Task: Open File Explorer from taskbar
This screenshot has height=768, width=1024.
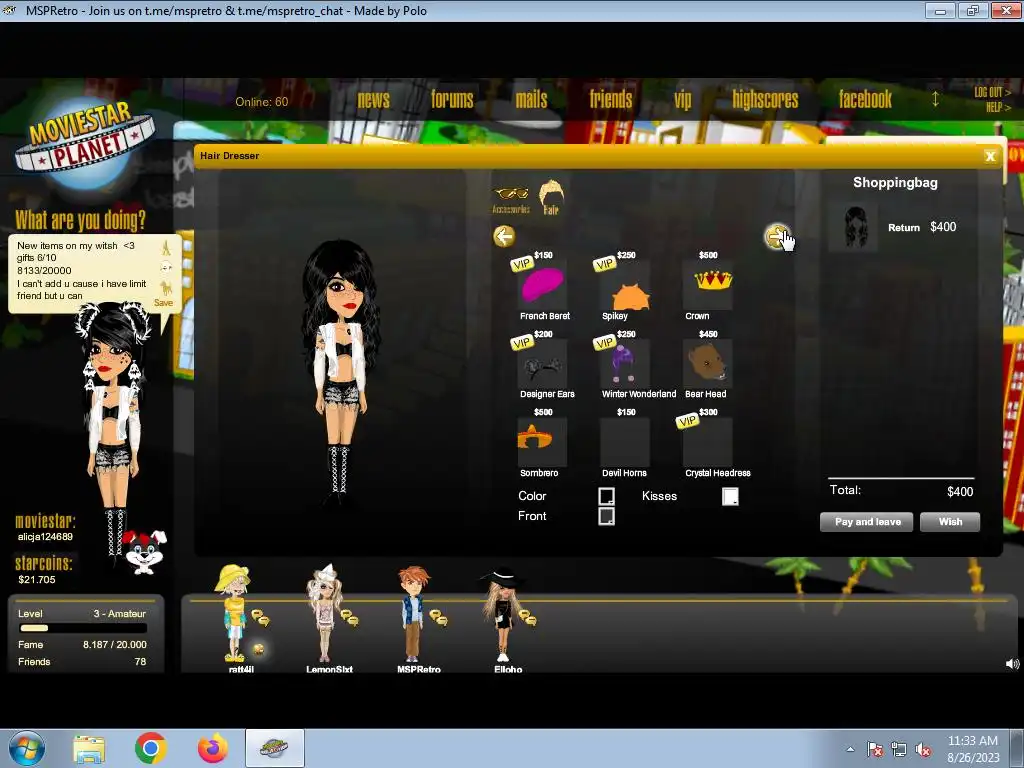Action: click(x=89, y=749)
